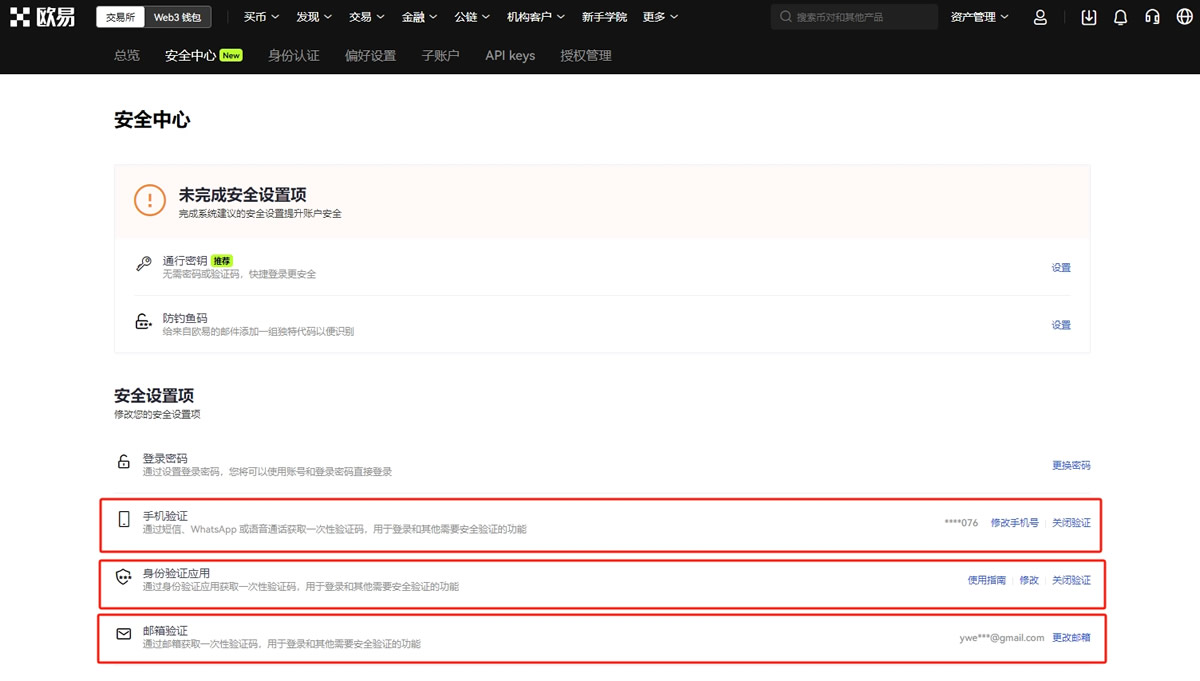Expand the 交易 dropdown
The image size is (1200, 681).
click(x=366, y=16)
